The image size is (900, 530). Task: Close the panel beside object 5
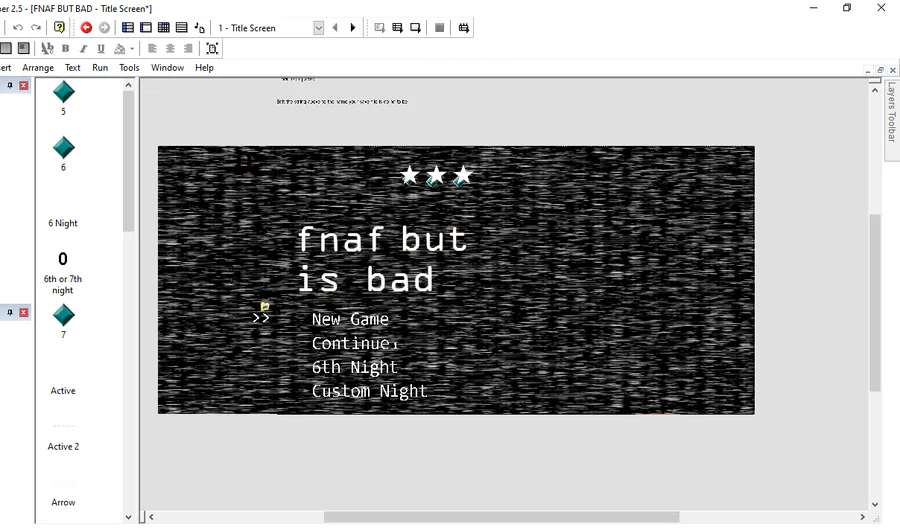pos(24,85)
